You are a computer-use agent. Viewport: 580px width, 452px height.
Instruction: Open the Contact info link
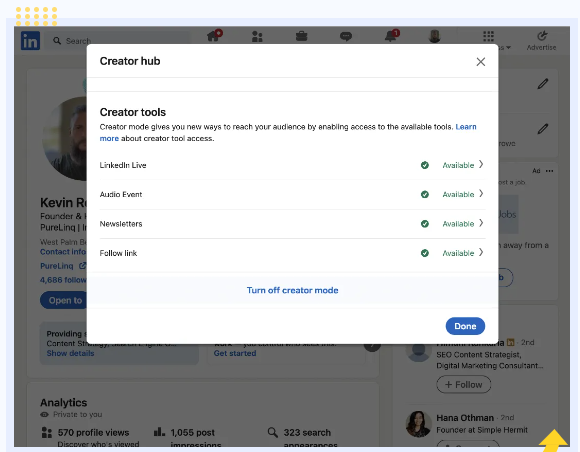pyautogui.click(x=63, y=252)
